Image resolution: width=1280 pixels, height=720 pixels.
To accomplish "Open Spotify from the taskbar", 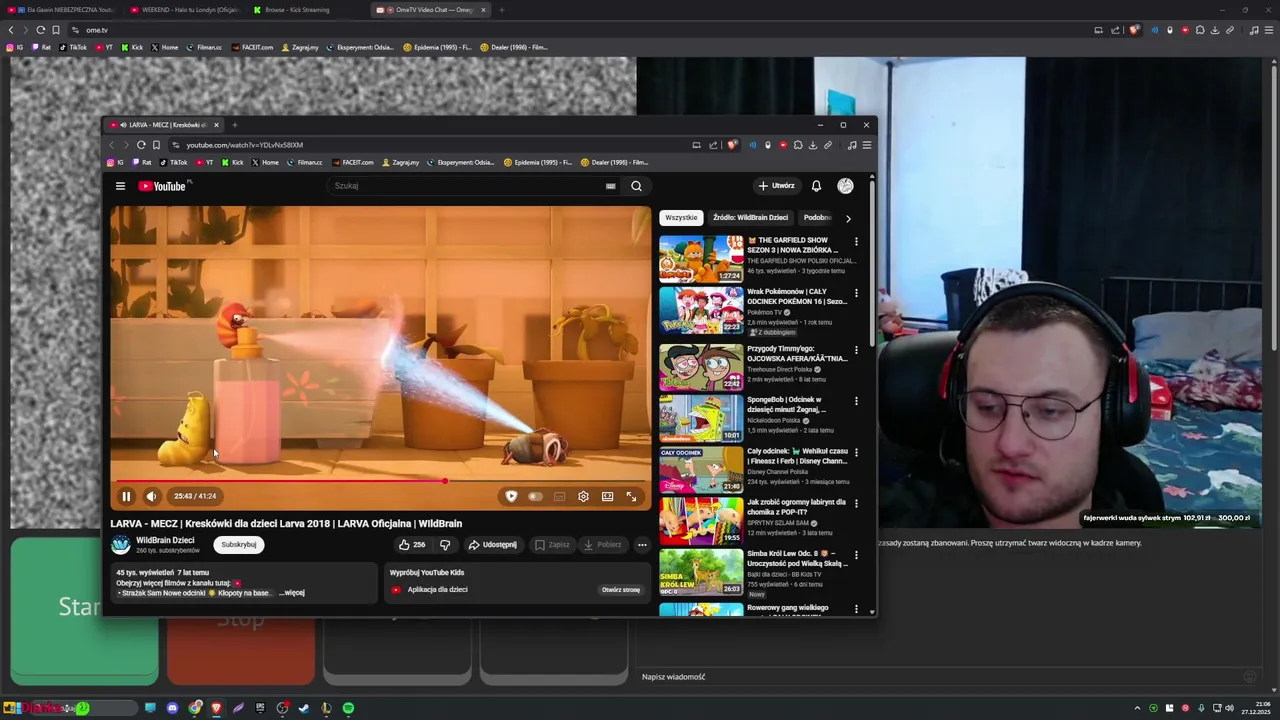I will pyautogui.click(x=348, y=708).
